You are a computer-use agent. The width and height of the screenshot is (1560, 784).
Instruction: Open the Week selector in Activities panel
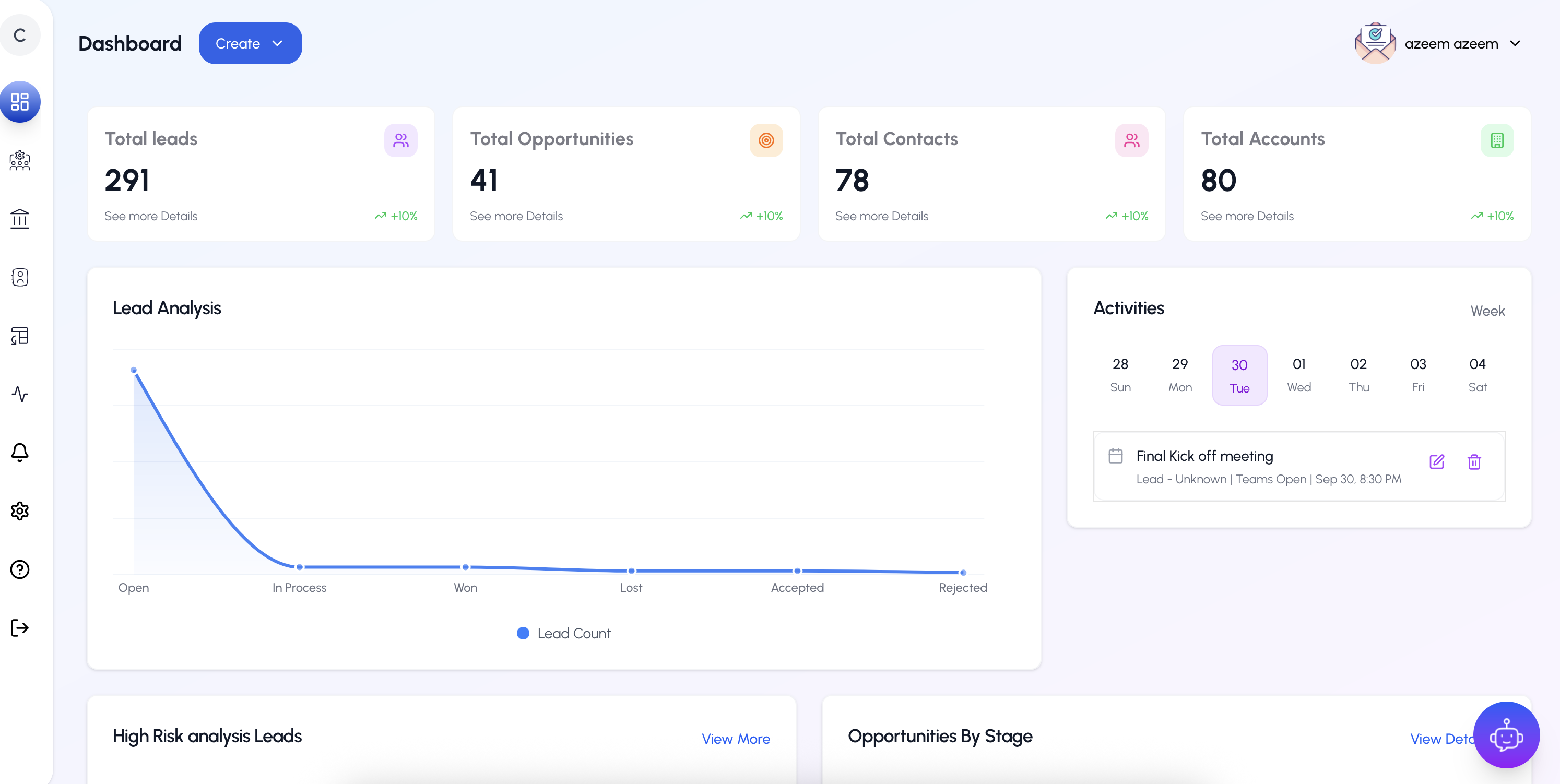click(1488, 311)
